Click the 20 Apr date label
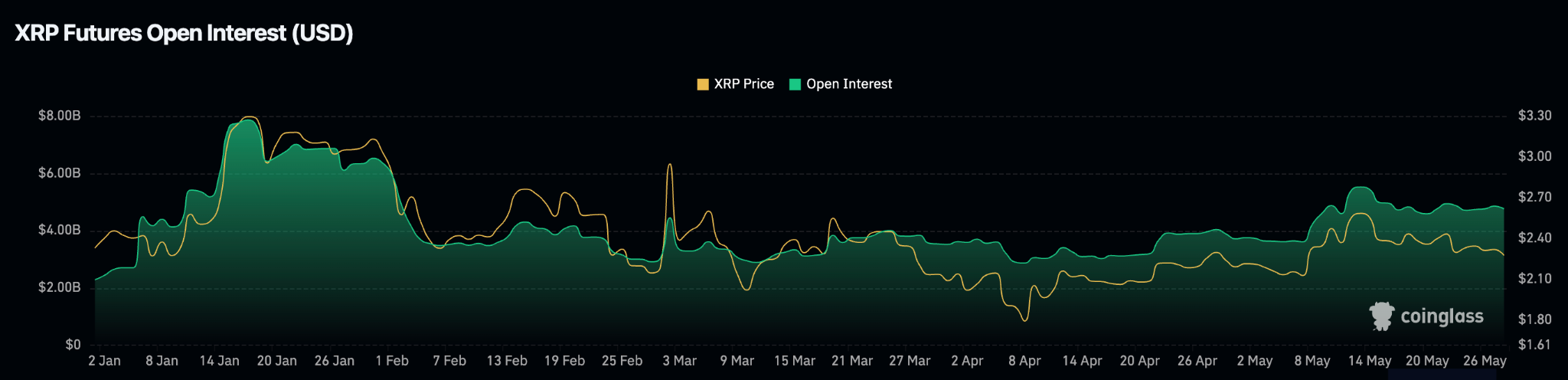Viewport: 1568px width, 380px height. 1139,361
